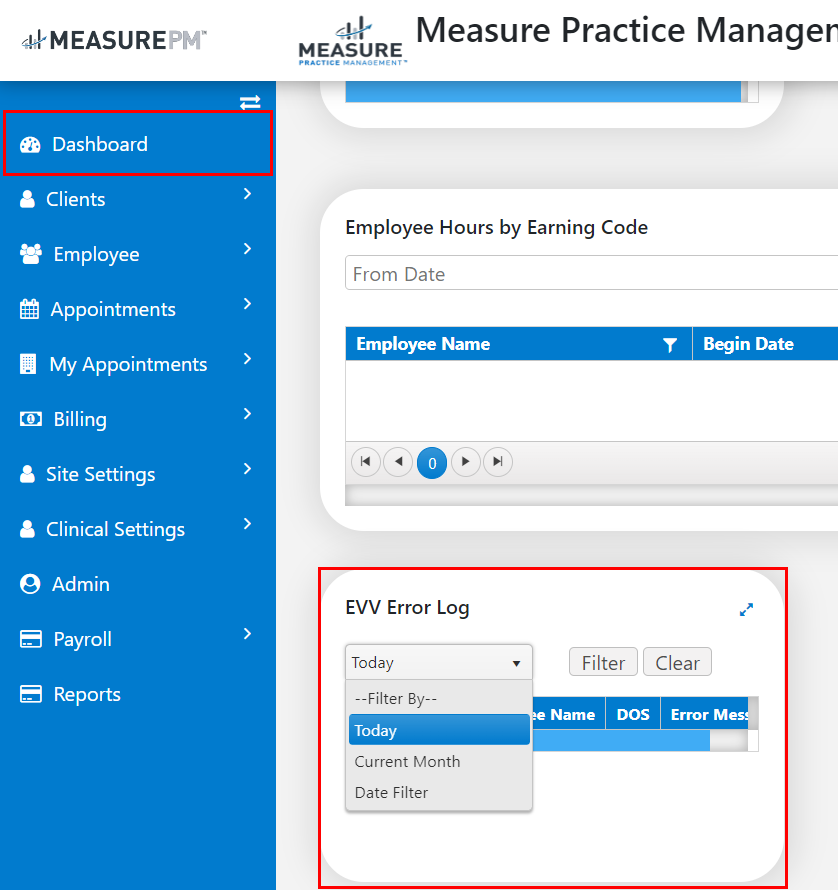Click the From Date input field
The height and width of the screenshot is (890, 838).
592,274
